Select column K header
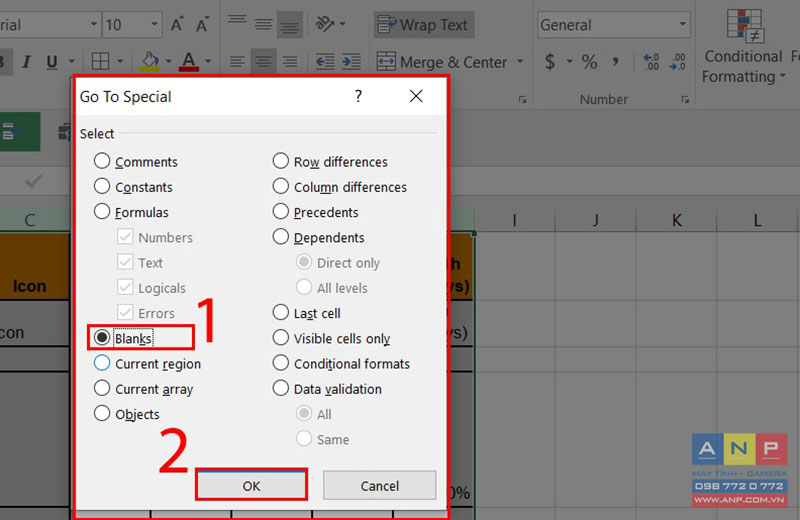The image size is (800, 520). coord(677,220)
